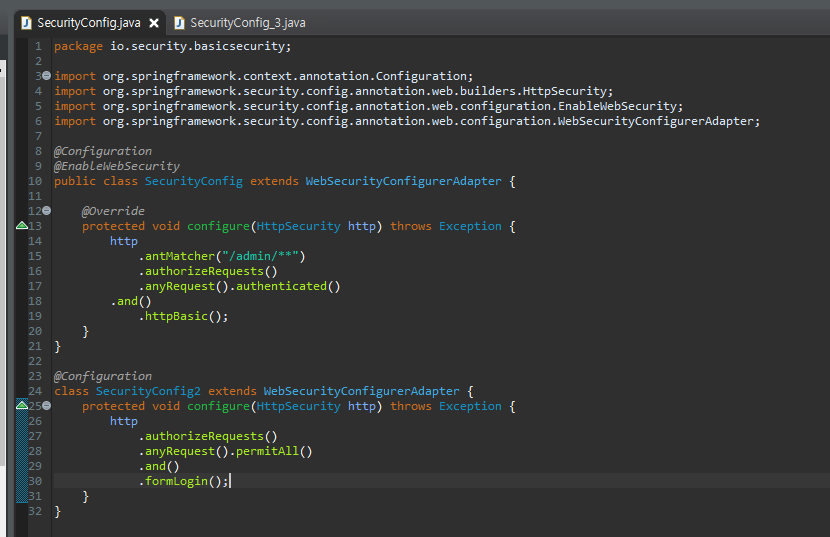The height and width of the screenshot is (537, 830).
Task: Click the @Configuration annotation on line 23
Action: point(103,376)
